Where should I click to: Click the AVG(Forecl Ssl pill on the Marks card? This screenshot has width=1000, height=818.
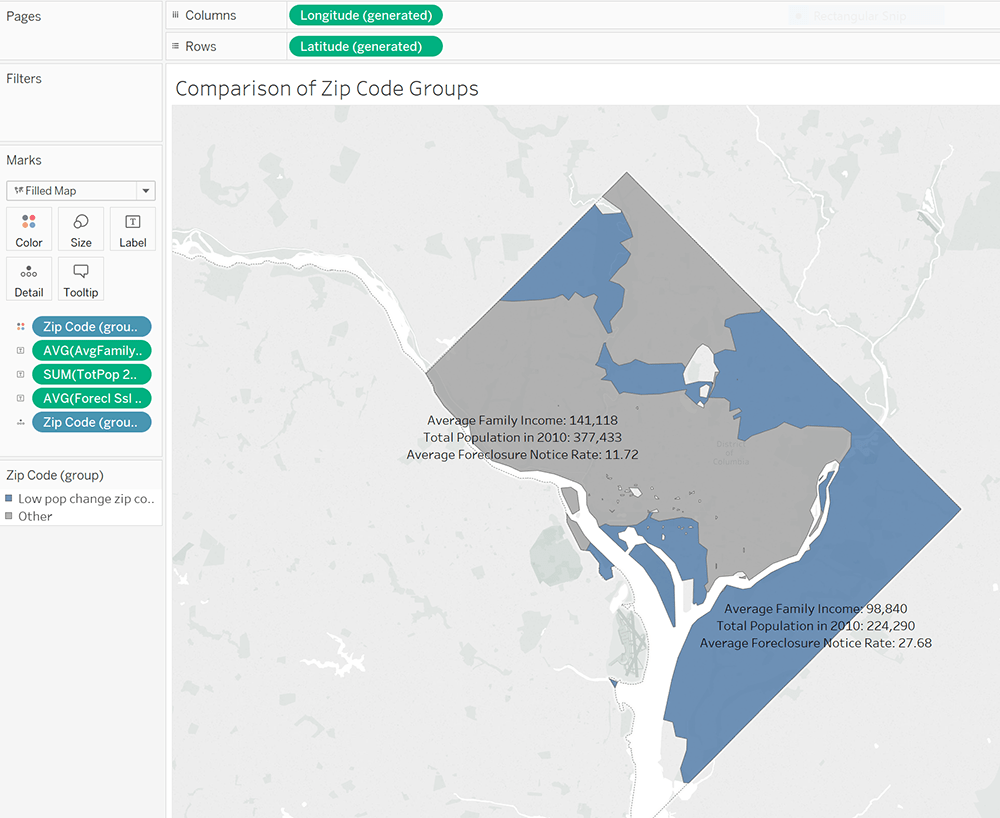[x=91, y=398]
